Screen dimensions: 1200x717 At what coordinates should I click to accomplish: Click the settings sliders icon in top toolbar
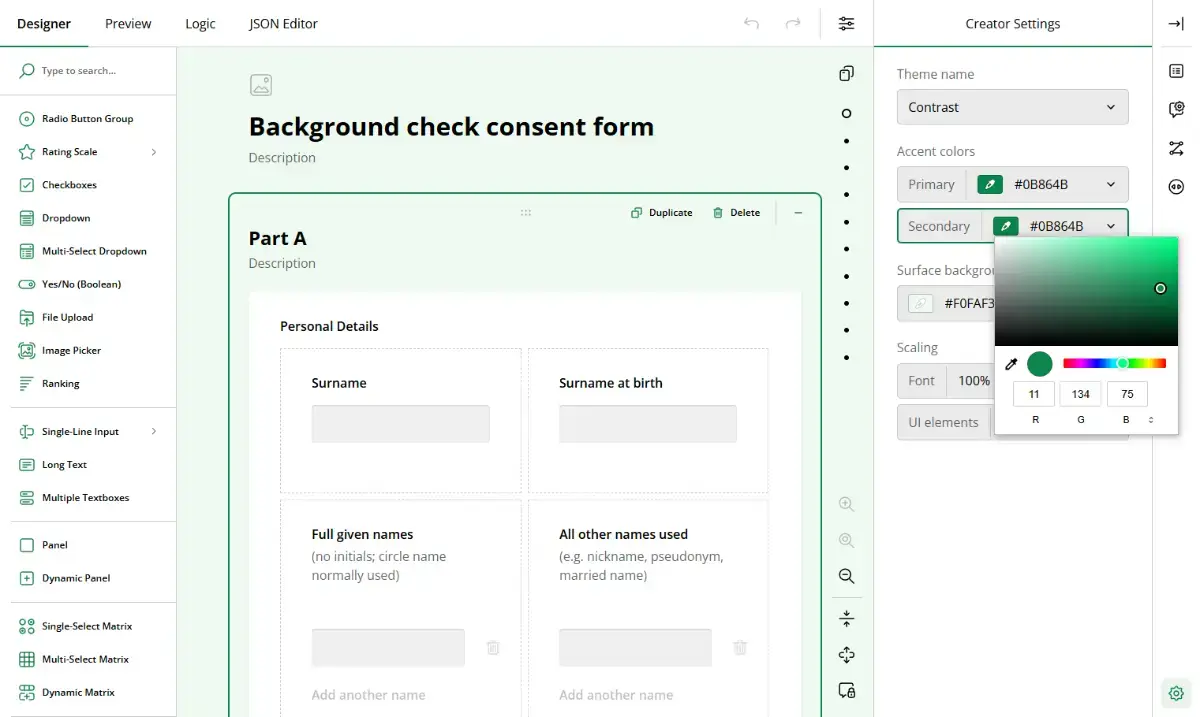(846, 23)
